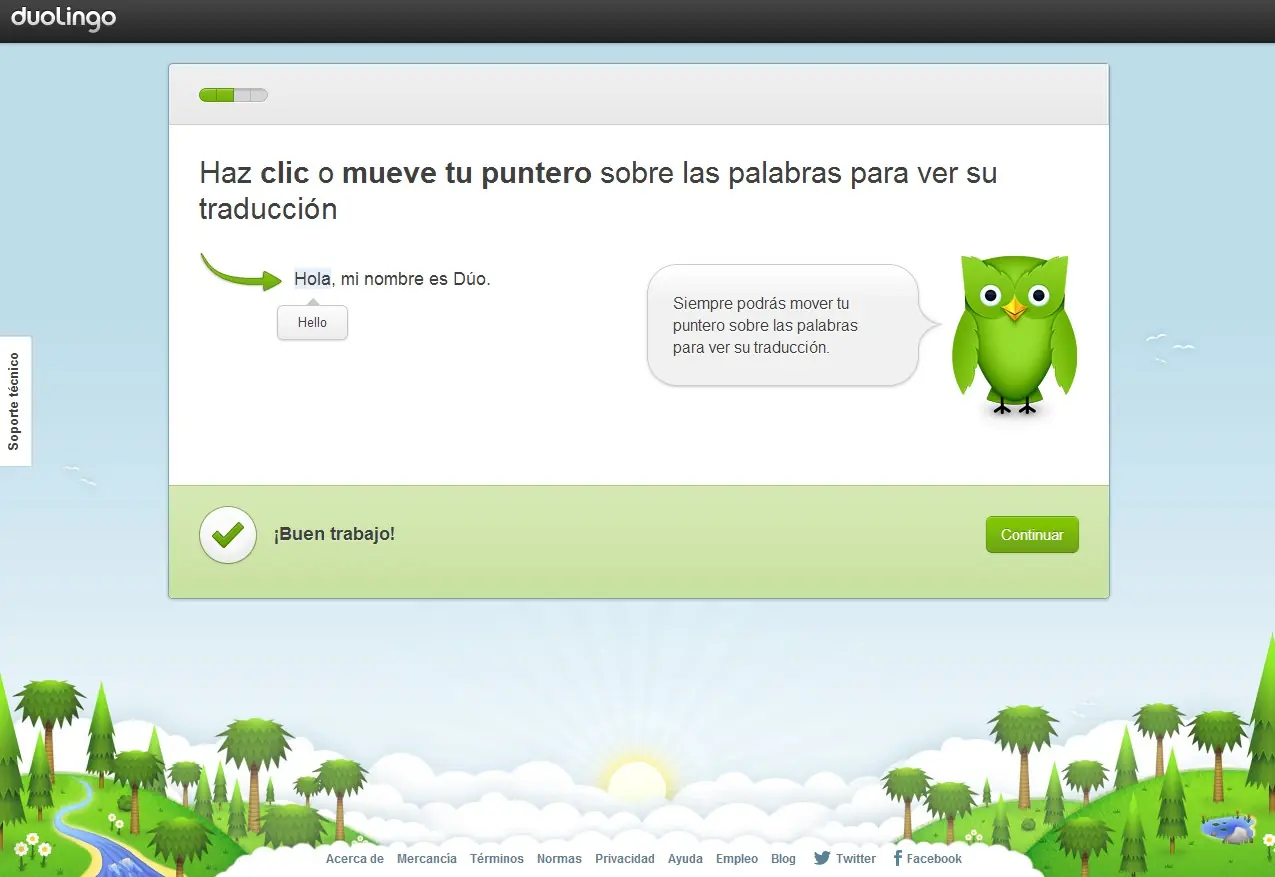This screenshot has height=877, width=1275.
Task: Click the word es in sentence
Action: pyautogui.click(x=438, y=279)
